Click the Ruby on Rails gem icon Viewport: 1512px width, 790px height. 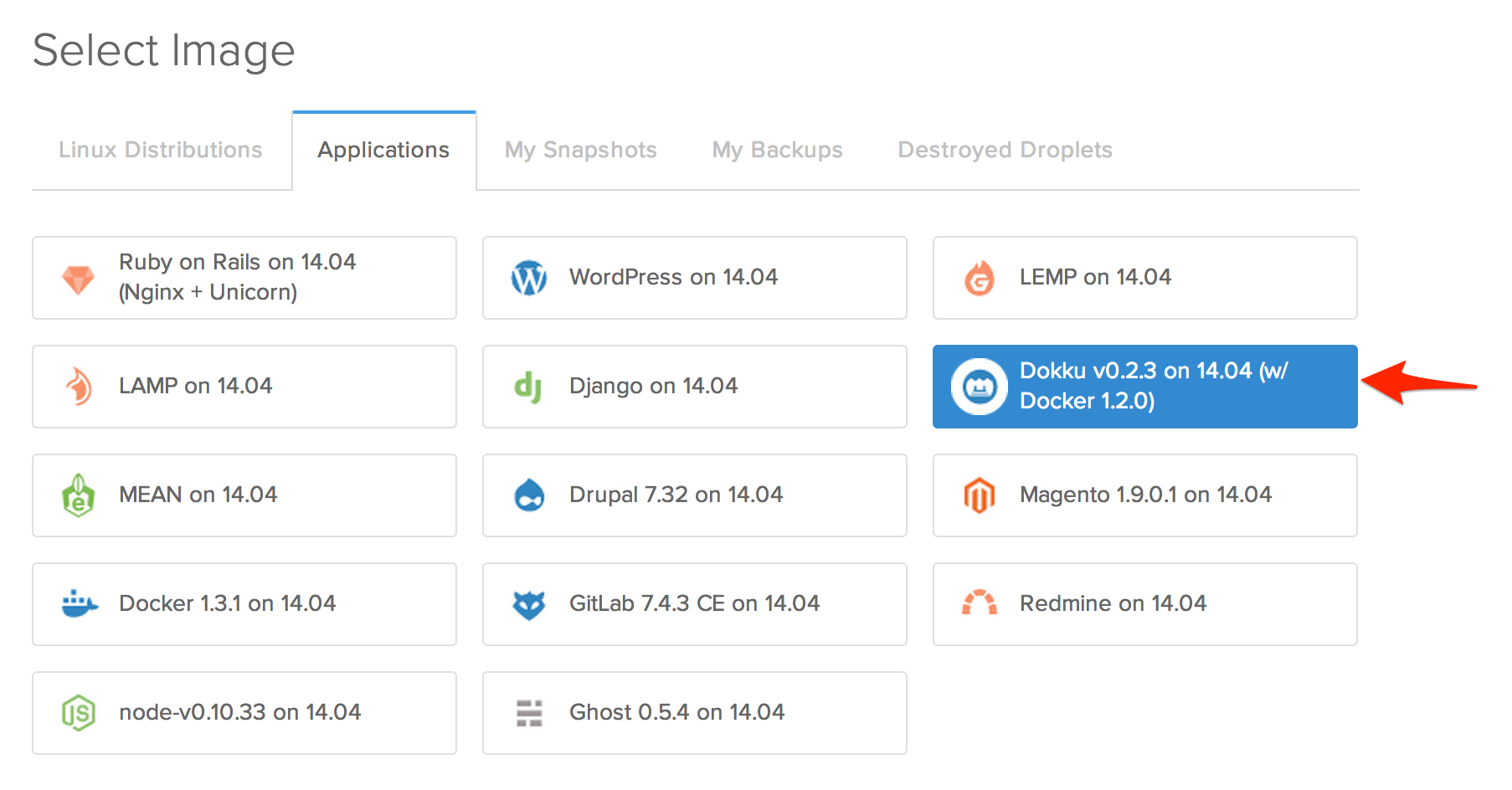click(78, 279)
